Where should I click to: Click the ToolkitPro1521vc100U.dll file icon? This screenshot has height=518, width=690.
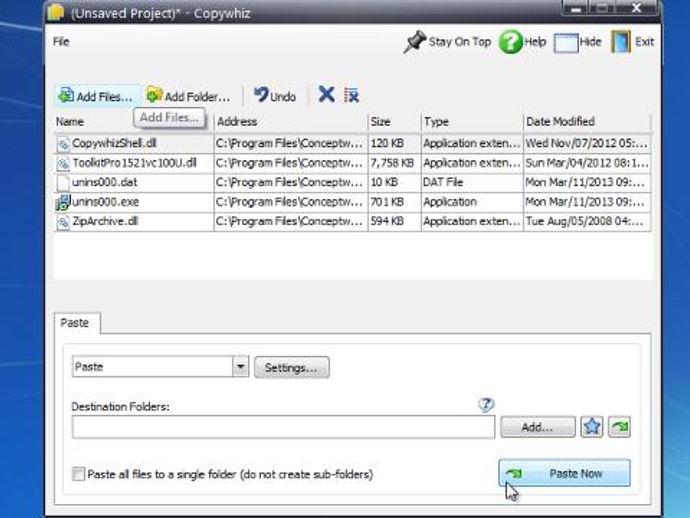[x=63, y=163]
